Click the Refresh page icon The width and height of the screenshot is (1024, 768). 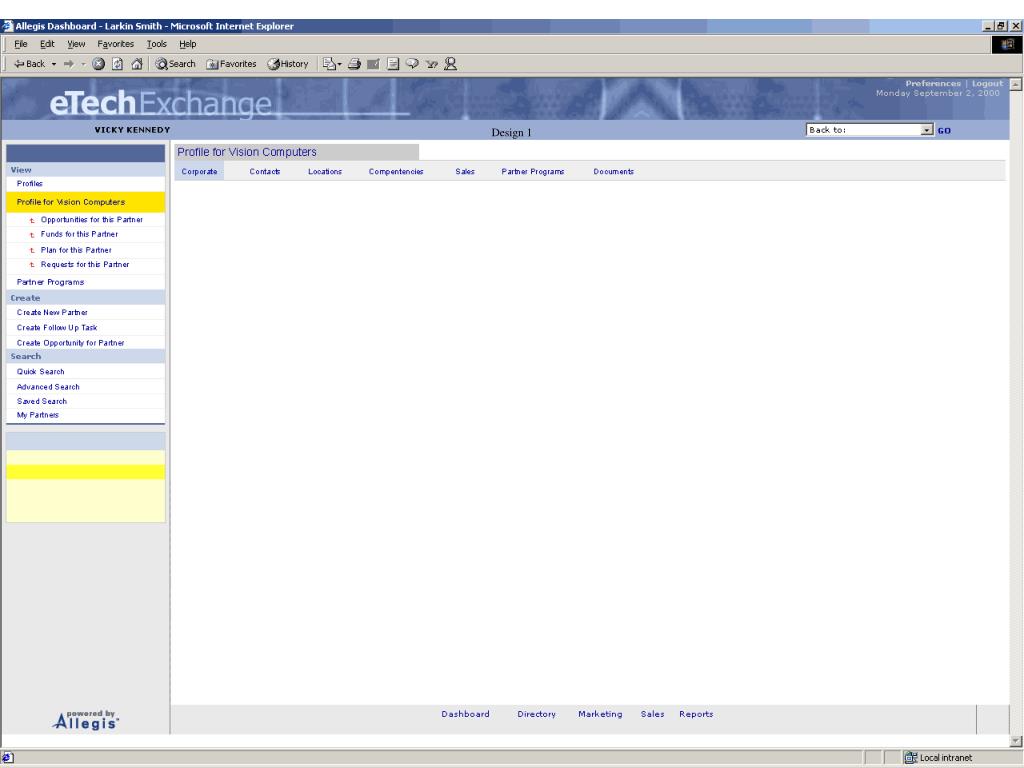coord(118,64)
